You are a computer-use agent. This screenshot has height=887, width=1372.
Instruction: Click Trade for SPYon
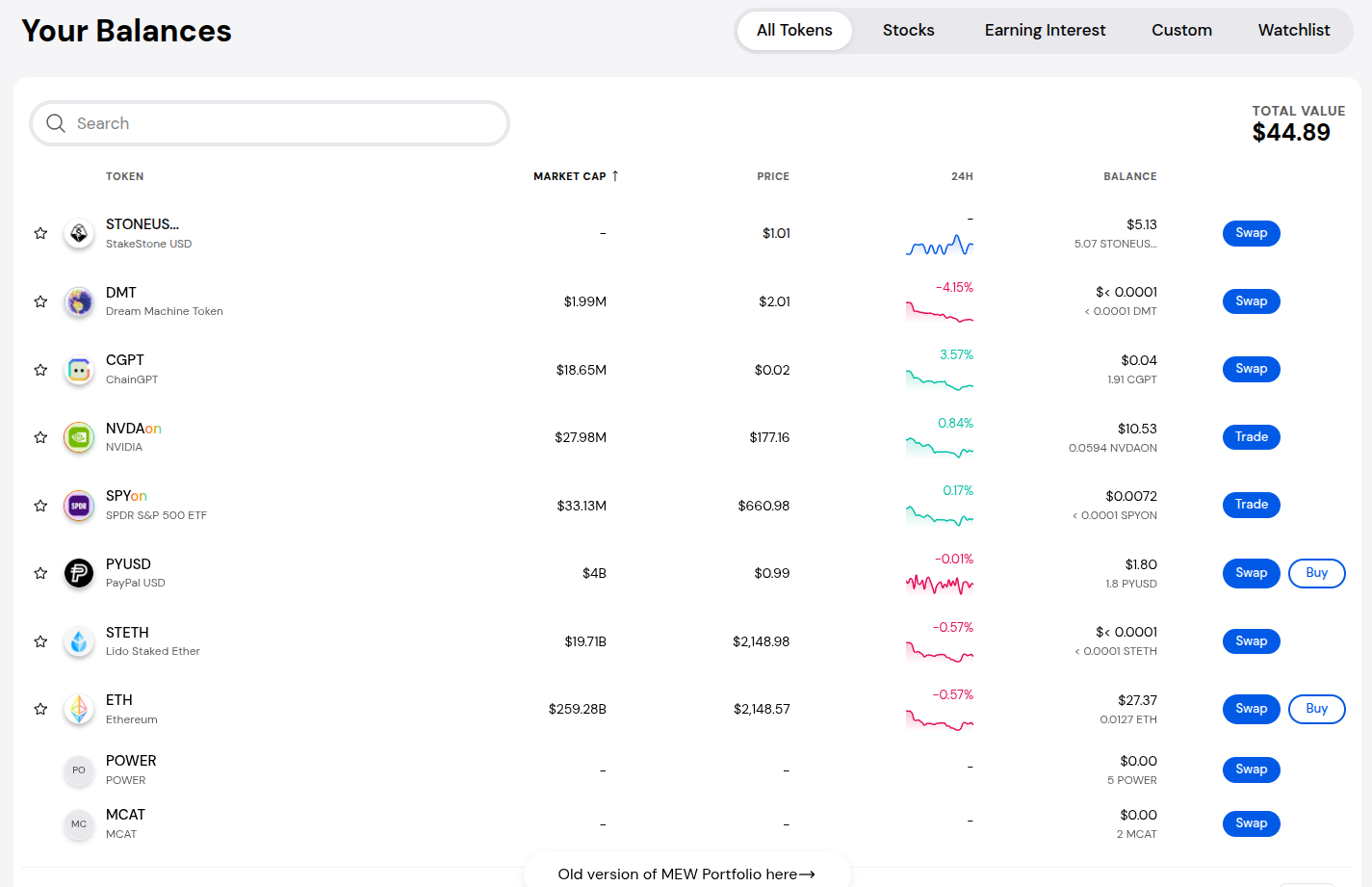click(x=1252, y=505)
